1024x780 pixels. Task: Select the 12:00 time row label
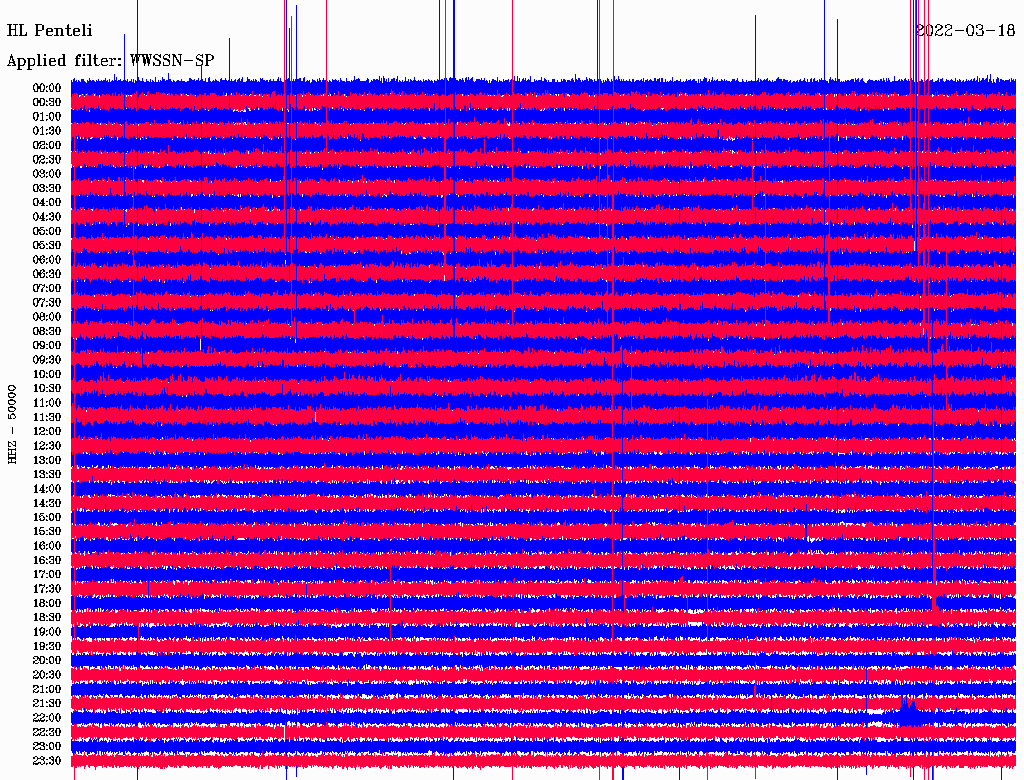[47, 432]
